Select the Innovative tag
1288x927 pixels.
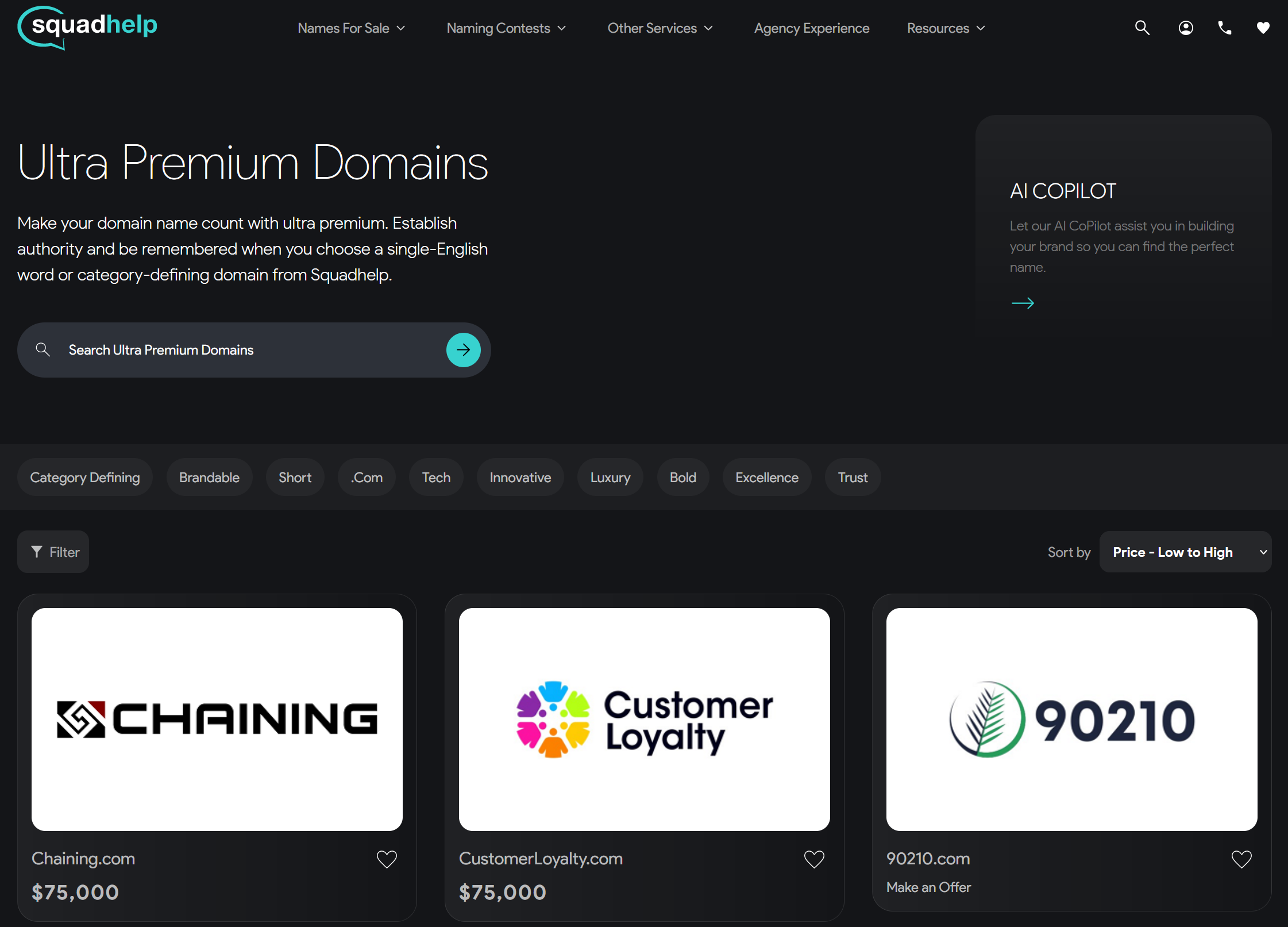(x=520, y=477)
